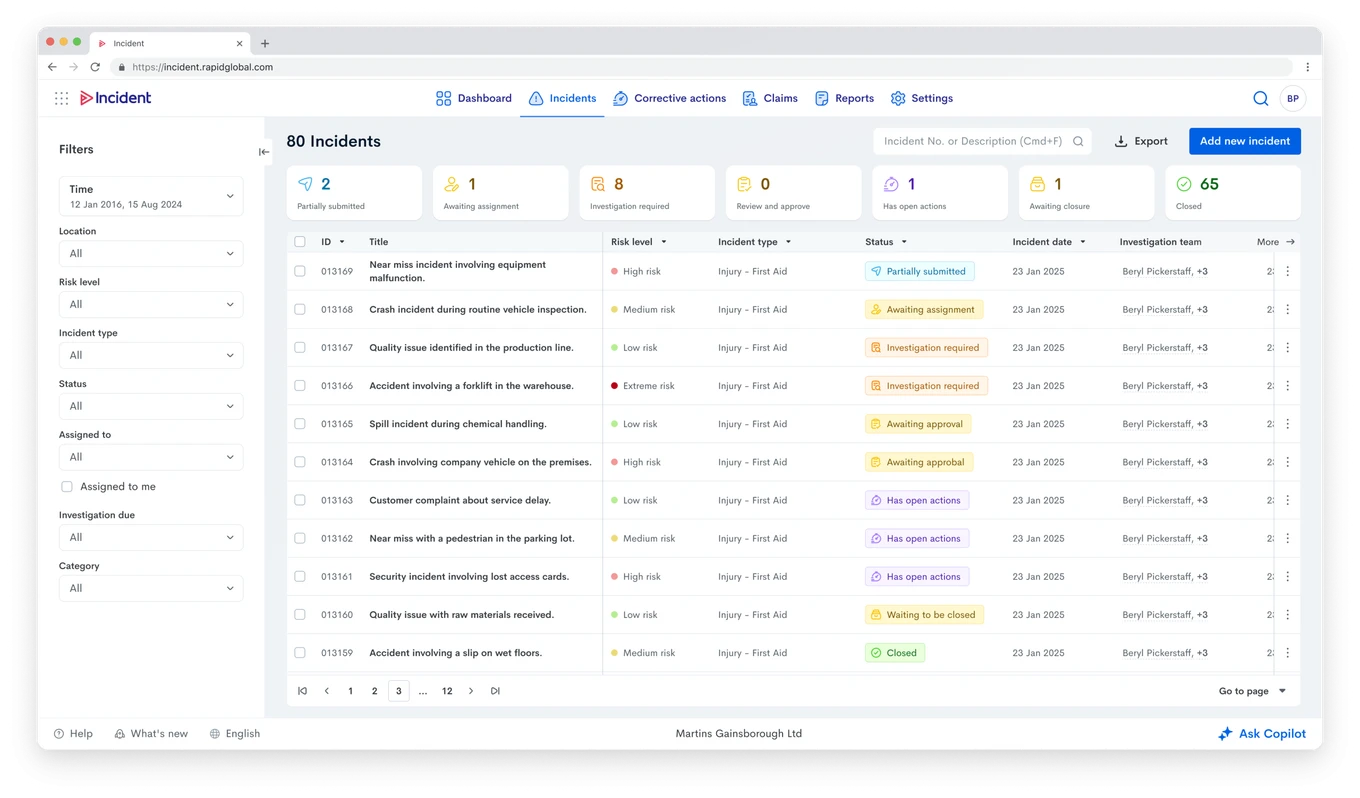Open the BP user avatar

coord(1293,98)
